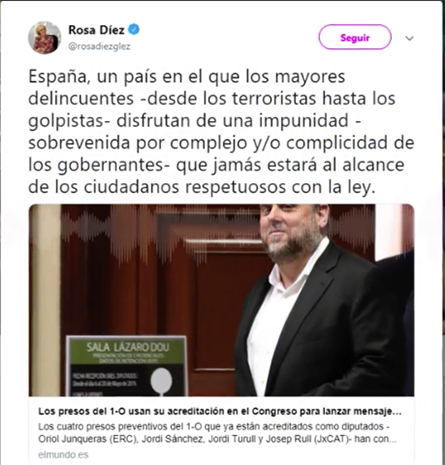Click the white round shape on sign

161,381
